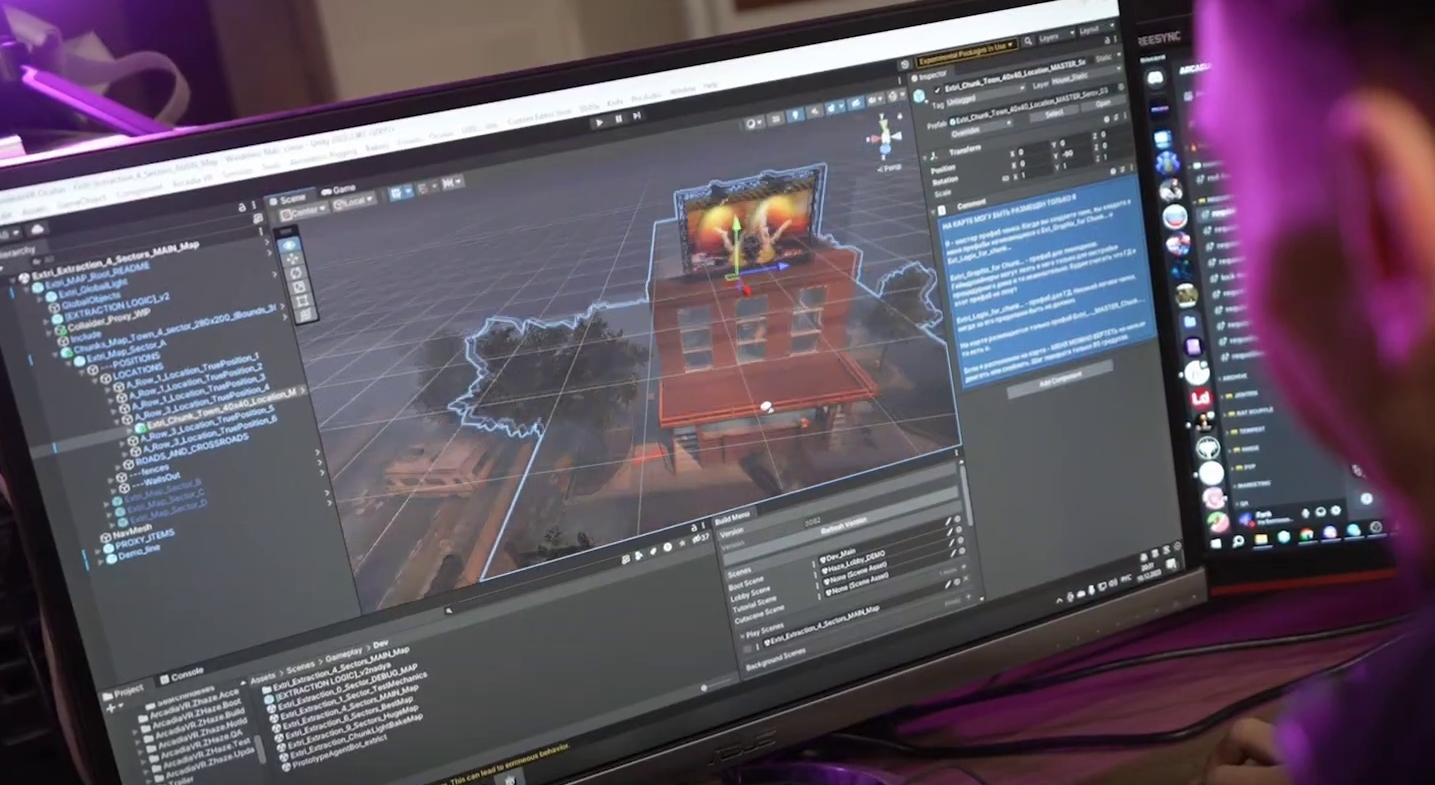The height and width of the screenshot is (785, 1435).
Task: Toggle 2D view mode in the scene toolbar
Action: [775, 118]
